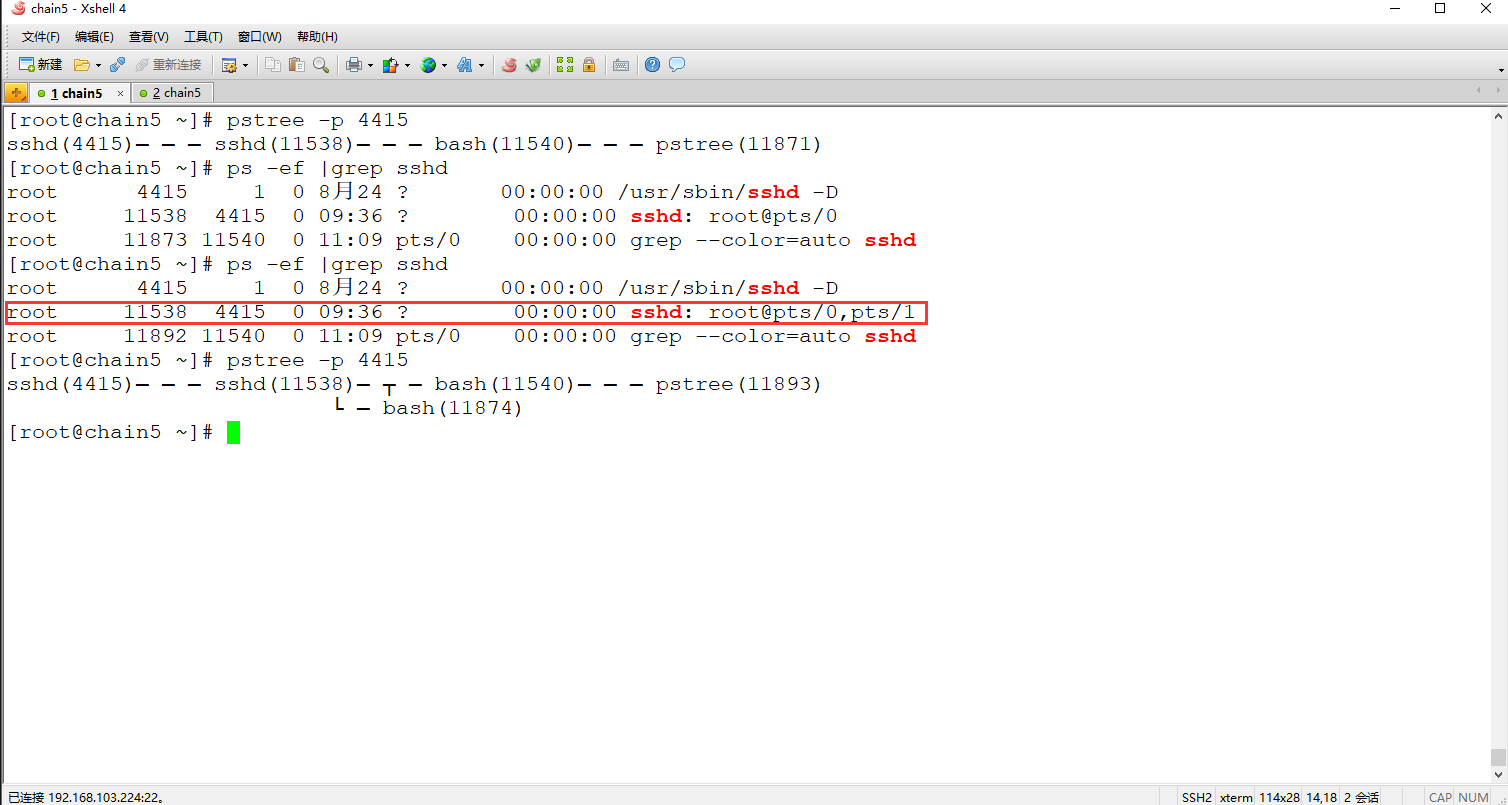This screenshot has width=1508, height=805.
Task: Toggle the NUM indicator in status bar
Action: click(1472, 797)
